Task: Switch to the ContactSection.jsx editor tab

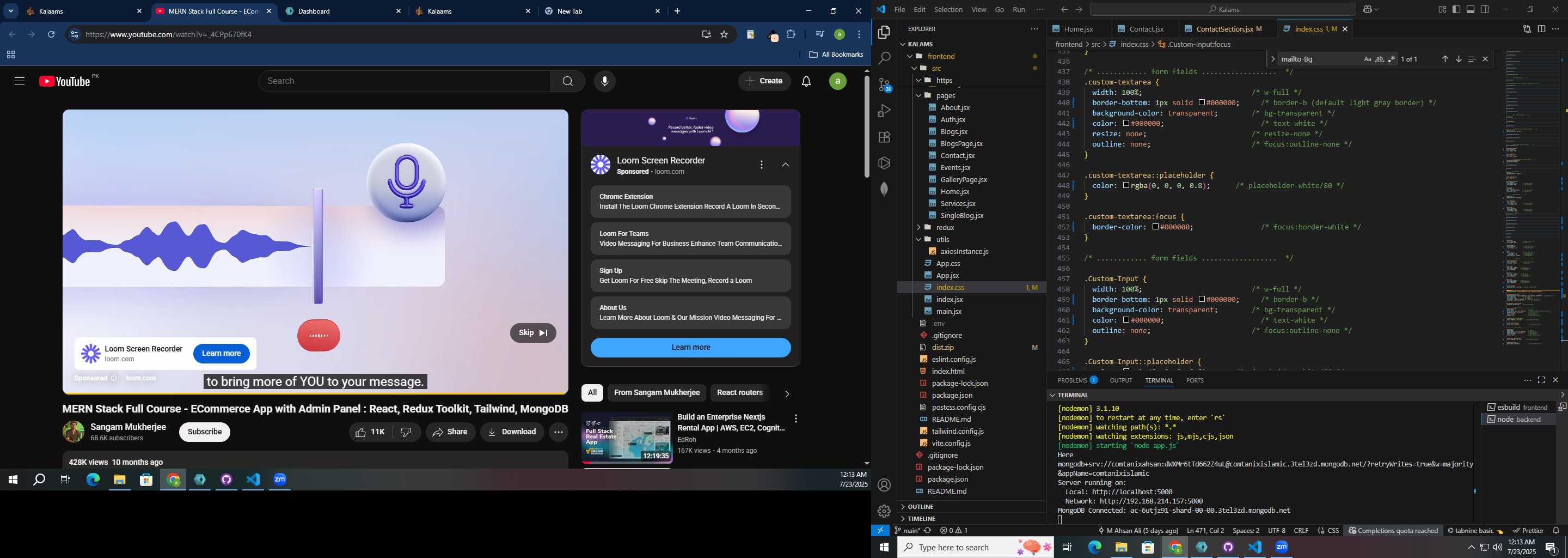Action: (1224, 29)
